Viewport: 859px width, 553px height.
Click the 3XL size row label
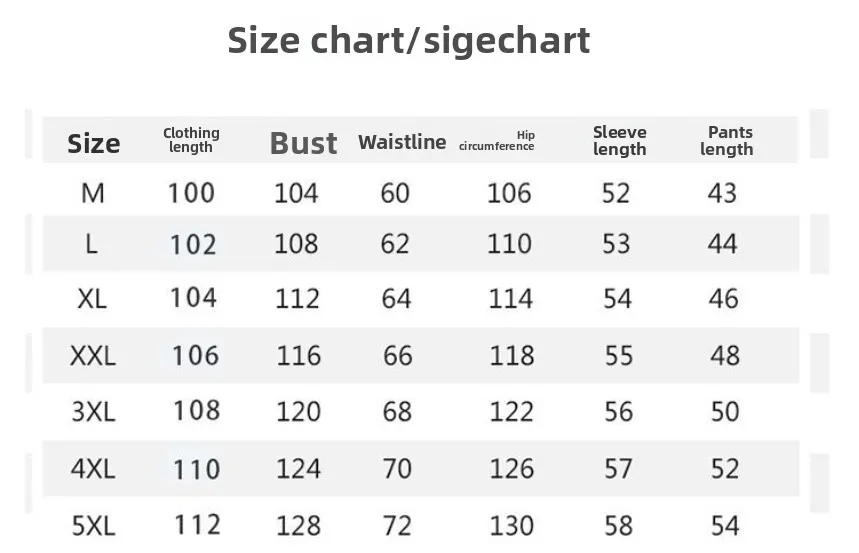point(93,412)
